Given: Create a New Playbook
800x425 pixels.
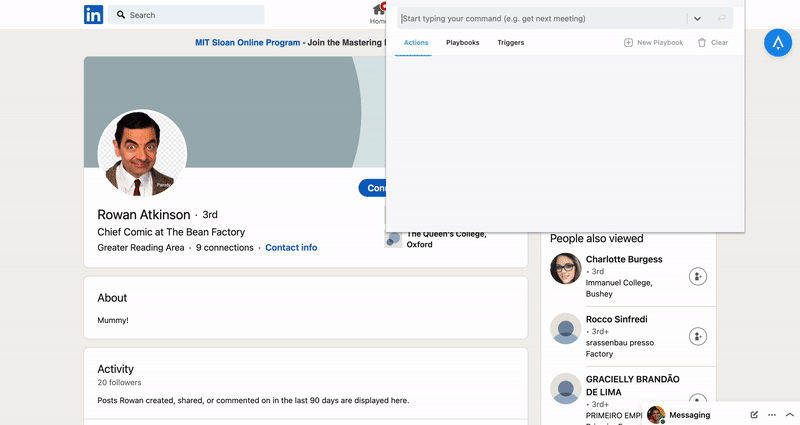Looking at the screenshot, I should tap(654, 43).
